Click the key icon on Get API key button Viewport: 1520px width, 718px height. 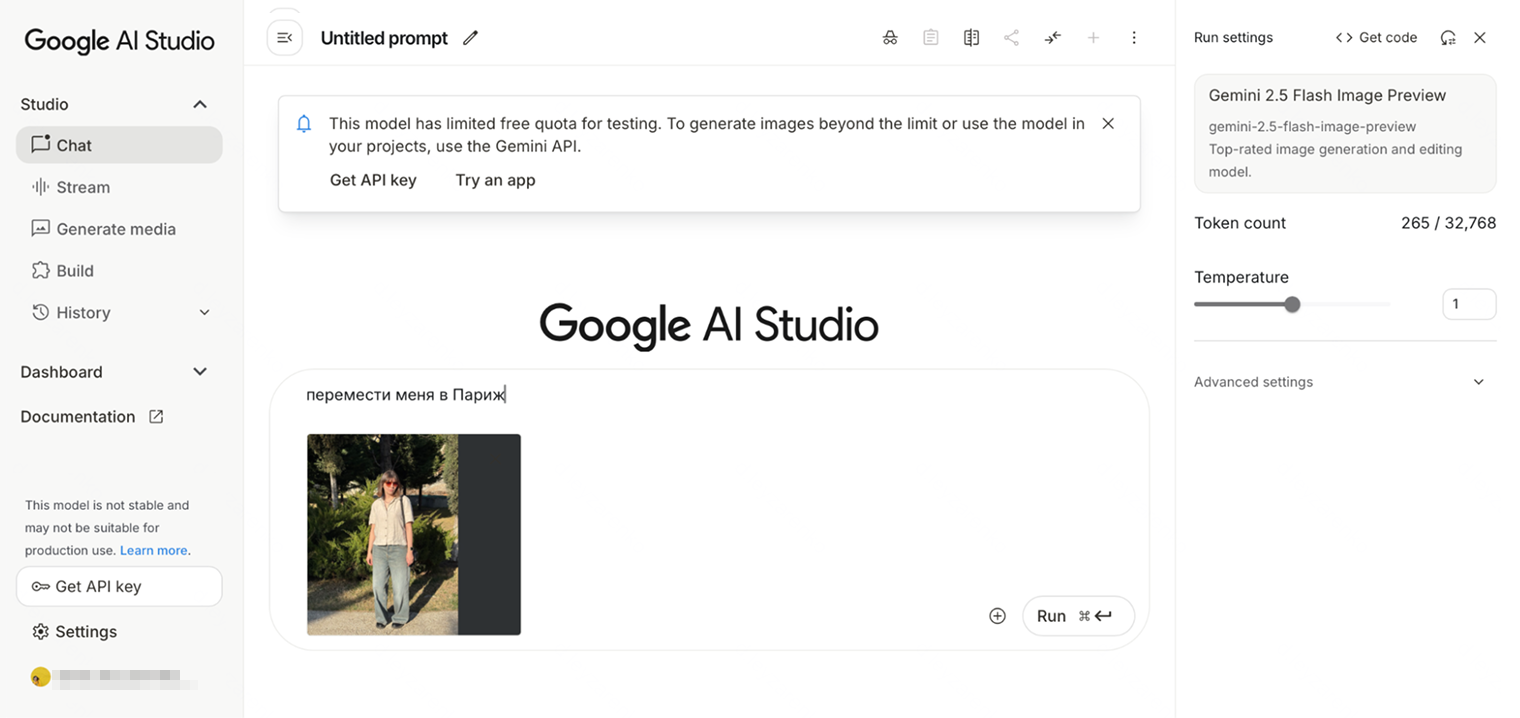40,587
